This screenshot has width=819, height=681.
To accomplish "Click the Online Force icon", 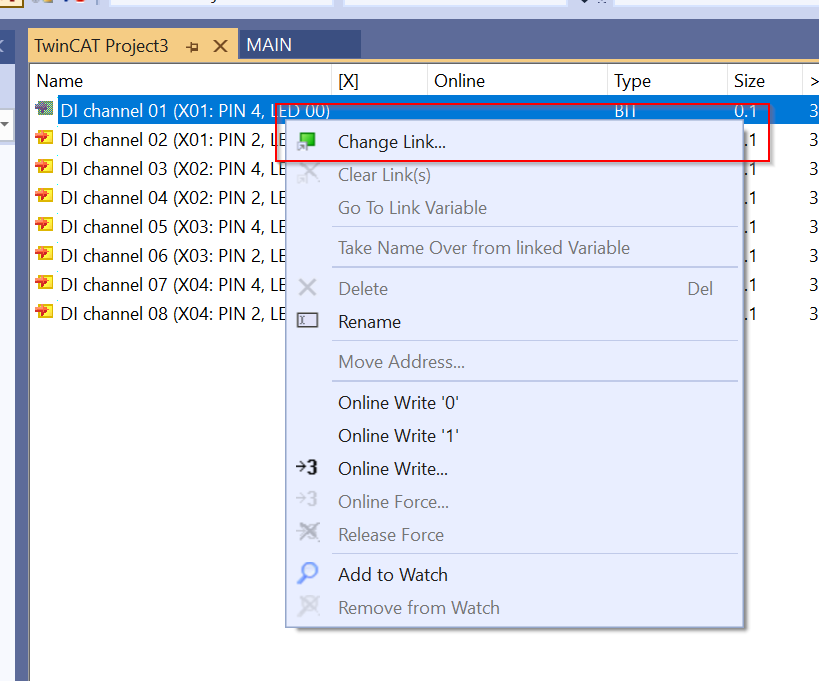I will (307, 499).
